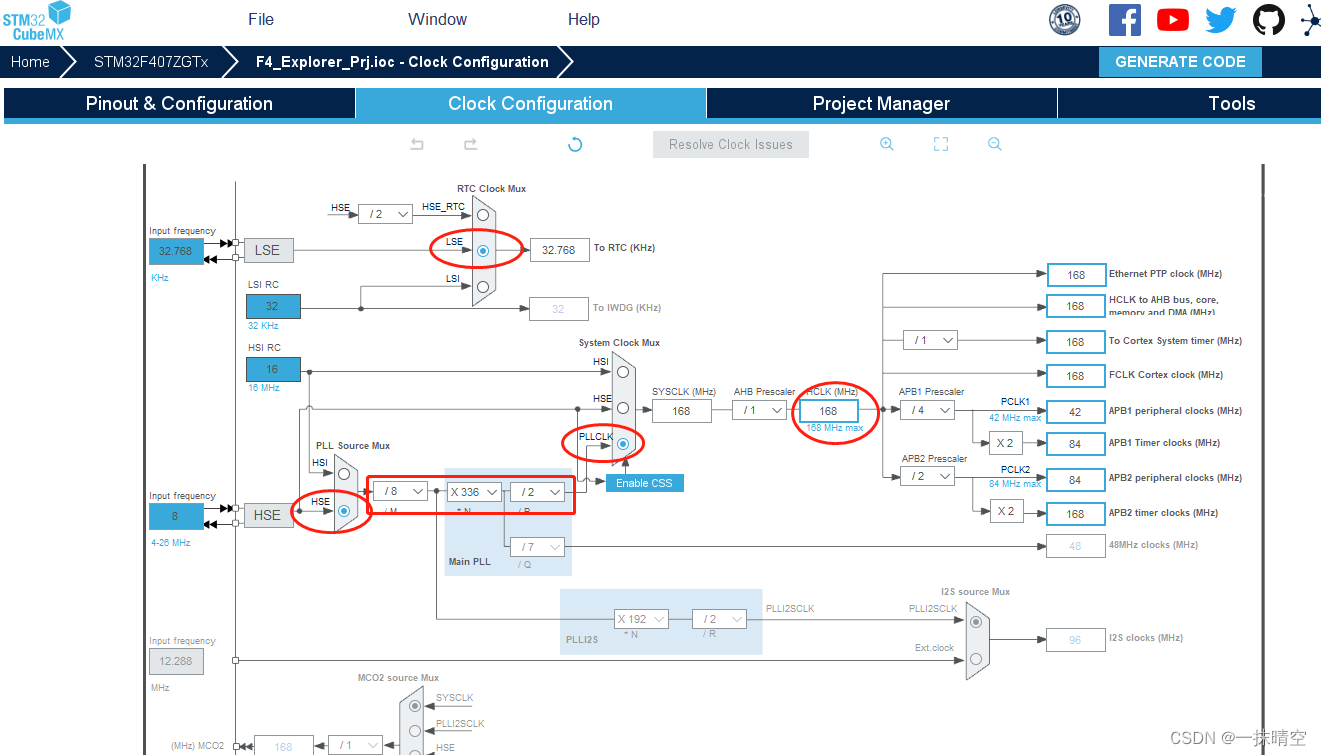Viewport: 1321px width, 756px height.
Task: Click F4_Explorer_Prj.ioc breadcrumb
Action: pos(402,62)
